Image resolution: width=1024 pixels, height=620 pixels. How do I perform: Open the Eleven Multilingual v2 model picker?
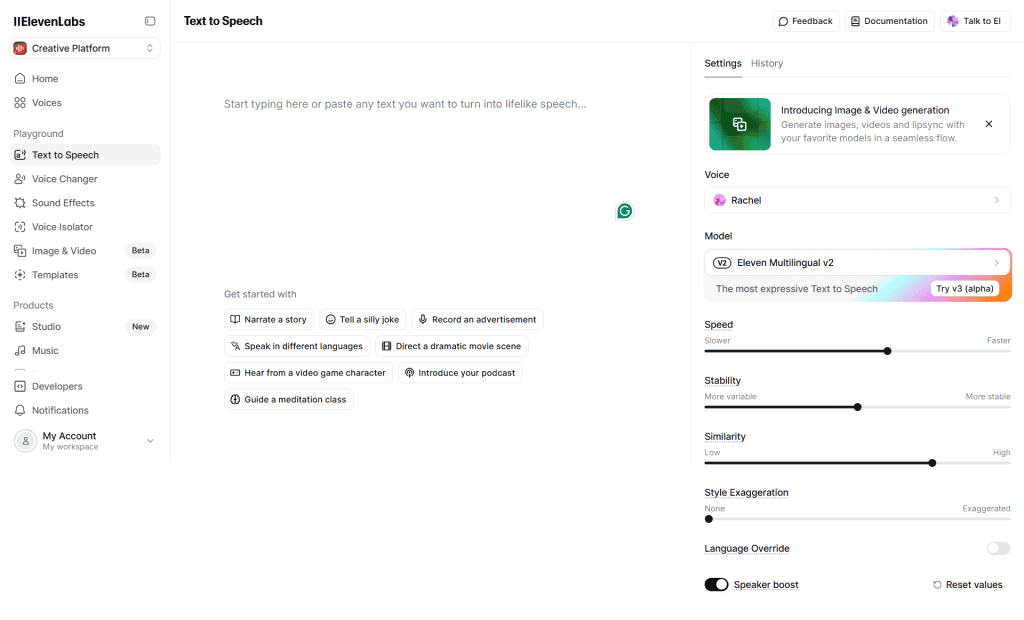(857, 262)
